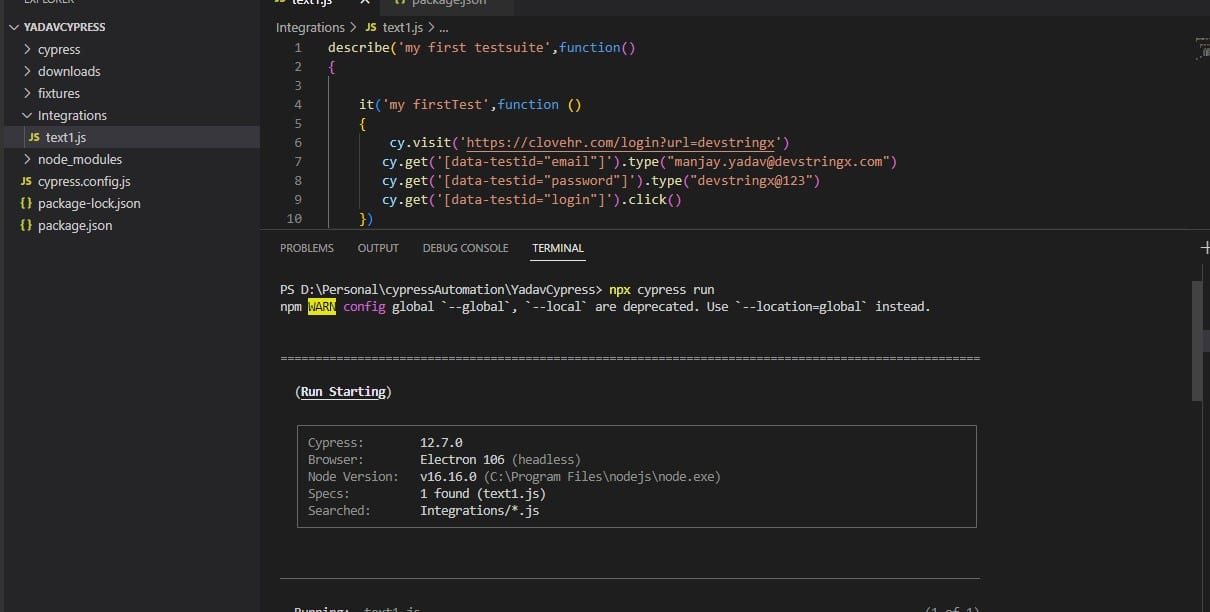Click the 'Node Version:' label in terminal
Viewport: 1210px width, 612px height.
coord(353,476)
